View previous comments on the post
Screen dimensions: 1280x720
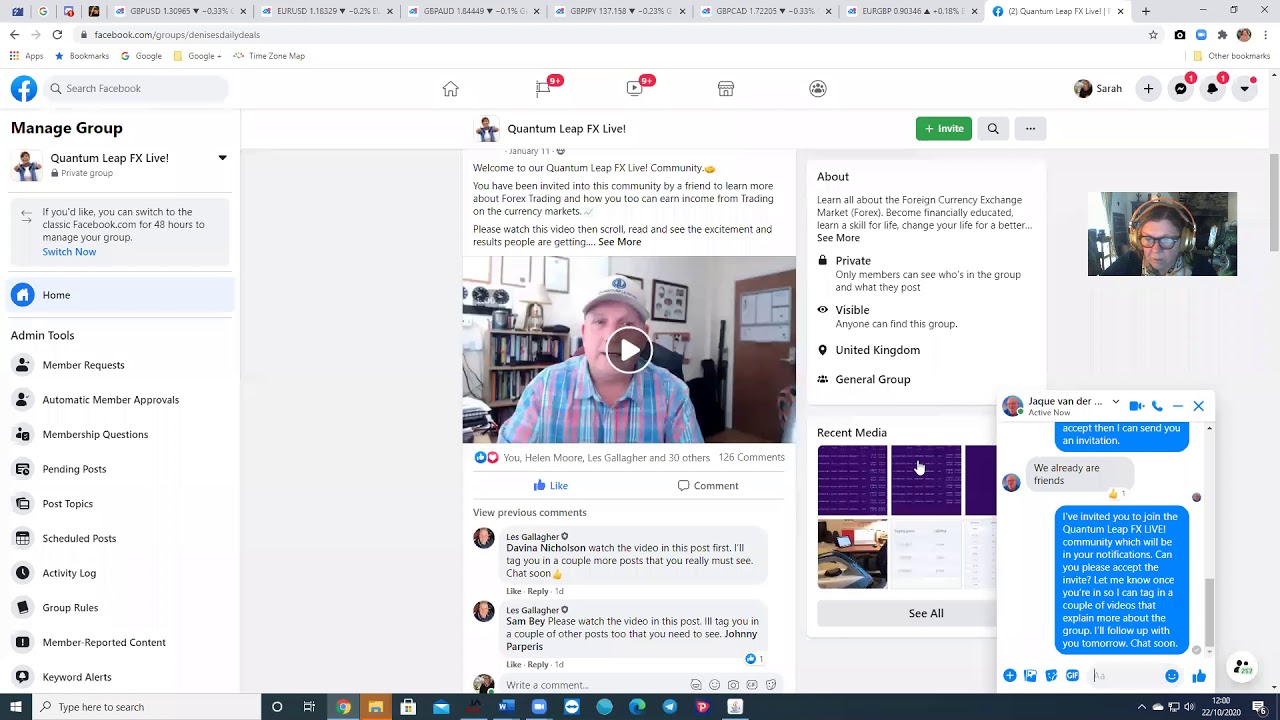click(x=530, y=512)
